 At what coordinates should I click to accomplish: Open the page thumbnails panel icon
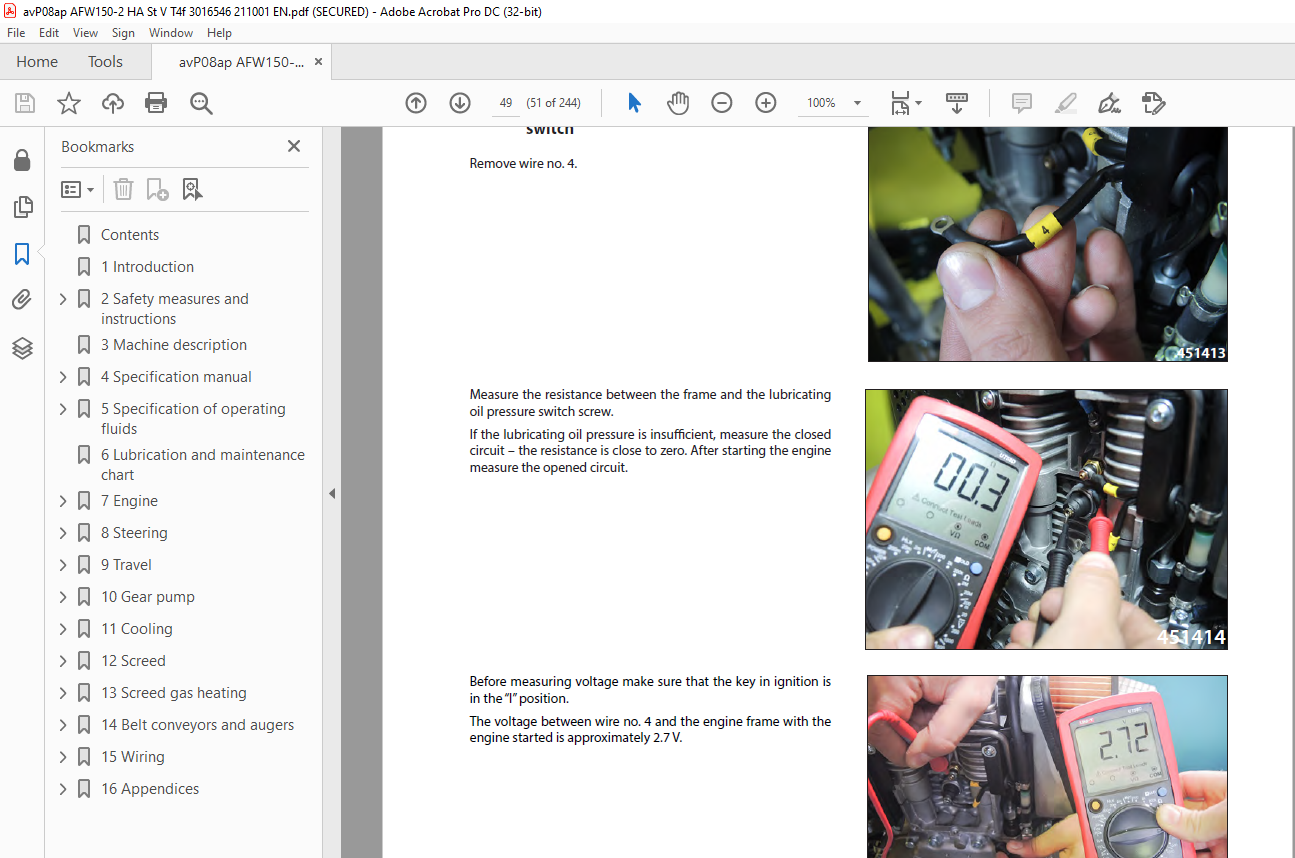point(22,207)
